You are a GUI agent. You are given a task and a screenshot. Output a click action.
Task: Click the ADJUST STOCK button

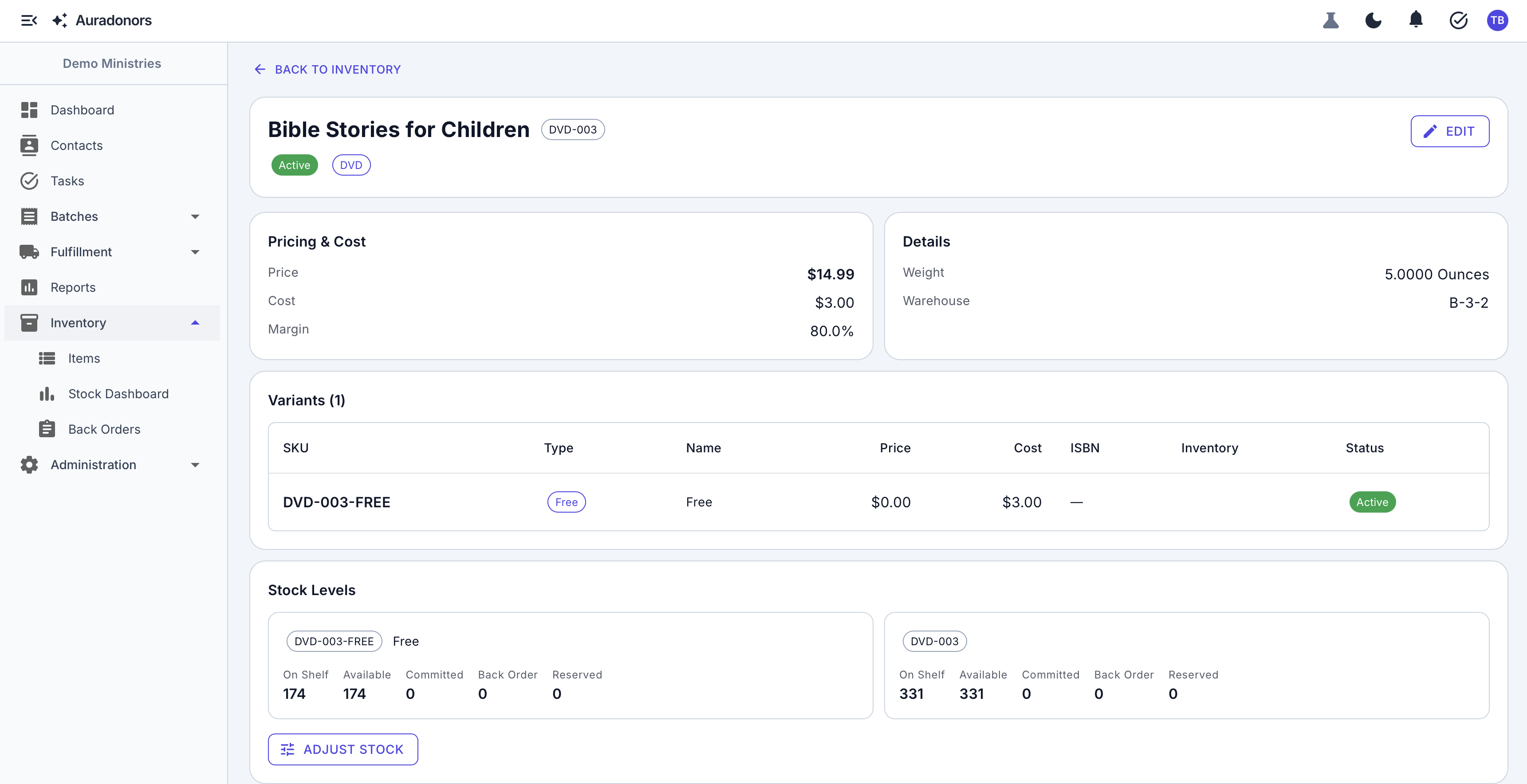click(x=342, y=749)
